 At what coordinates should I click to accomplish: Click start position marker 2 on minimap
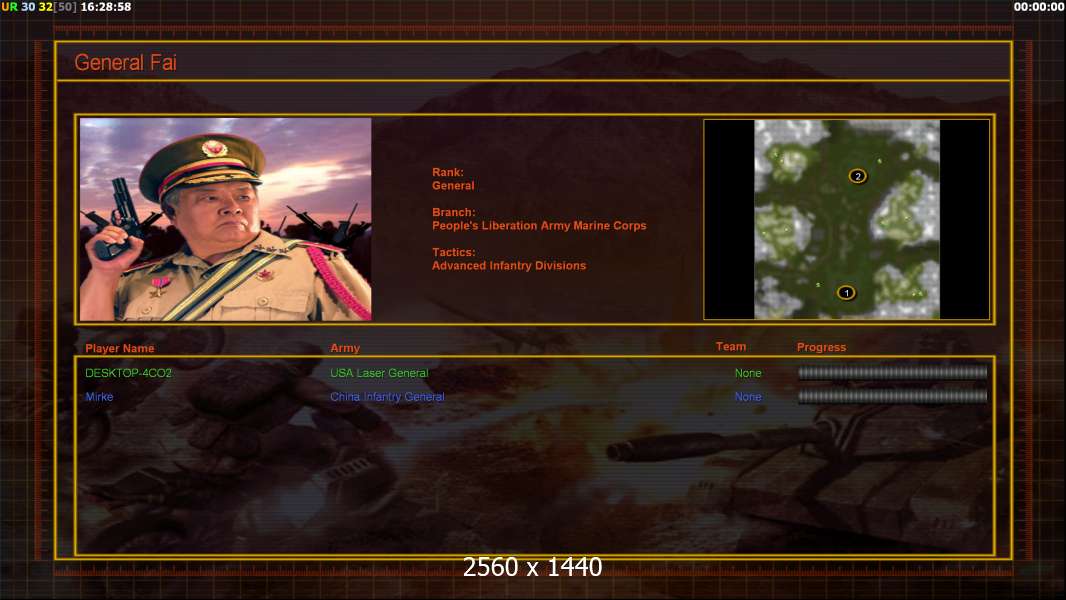point(857,176)
